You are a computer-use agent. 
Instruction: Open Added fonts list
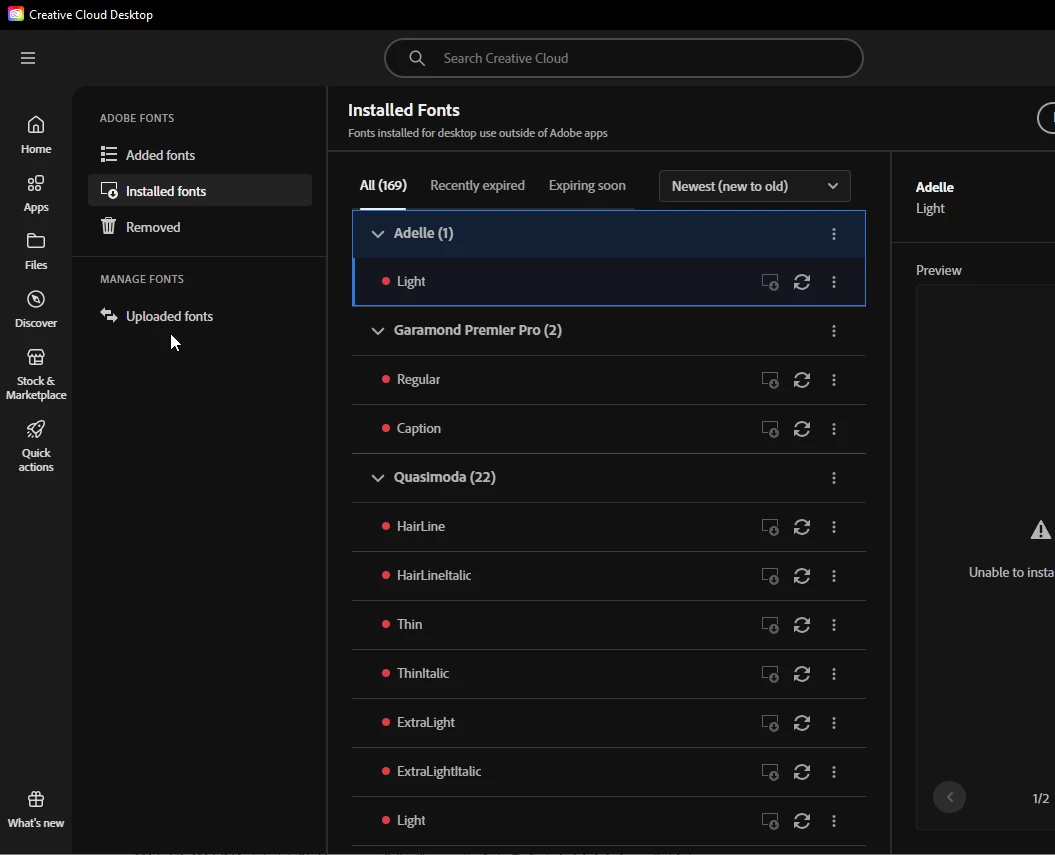pyautogui.click(x=200, y=155)
